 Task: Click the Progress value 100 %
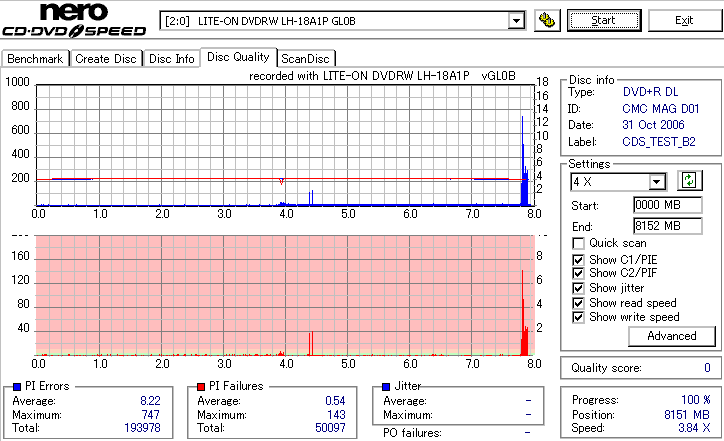[x=696, y=400]
